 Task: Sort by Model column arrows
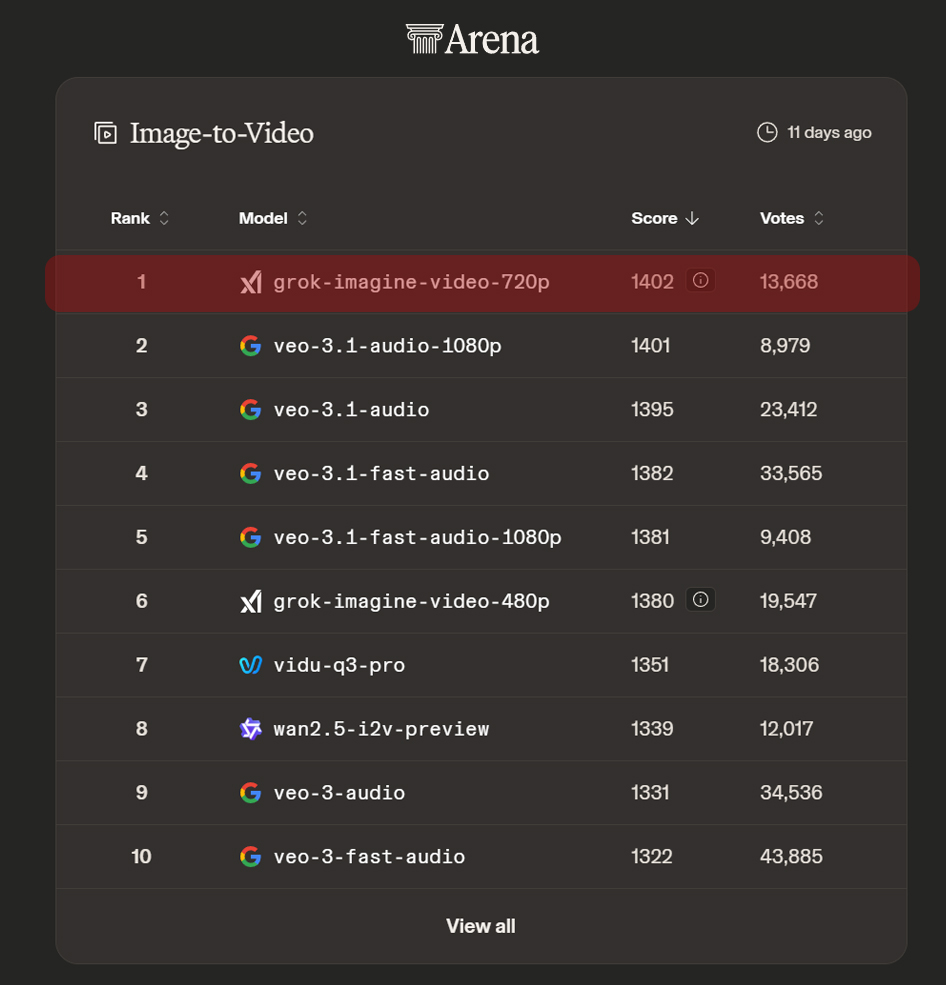click(302, 218)
